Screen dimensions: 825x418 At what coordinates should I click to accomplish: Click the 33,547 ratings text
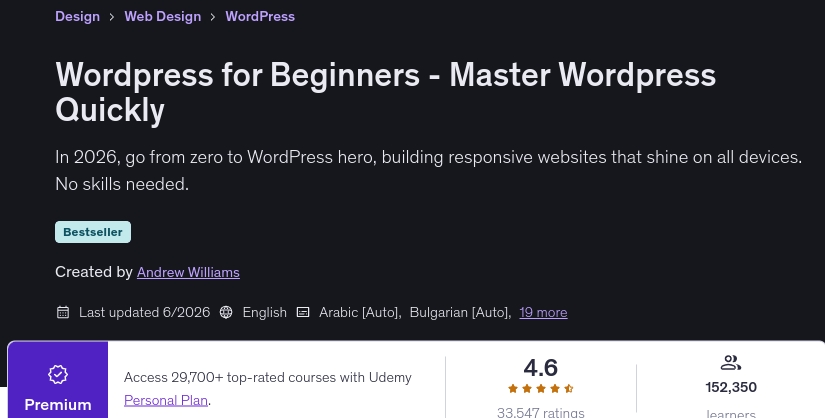pos(540,412)
